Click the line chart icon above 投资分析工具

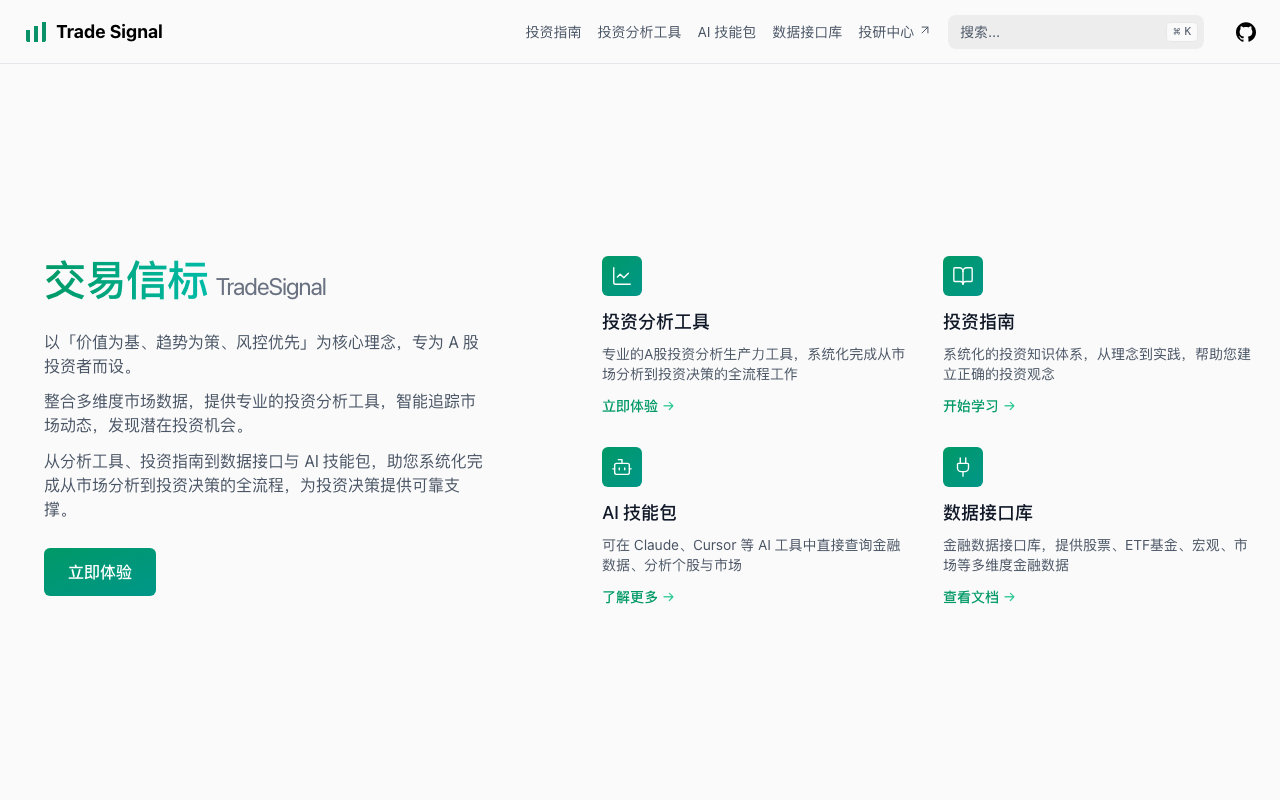[622, 276]
